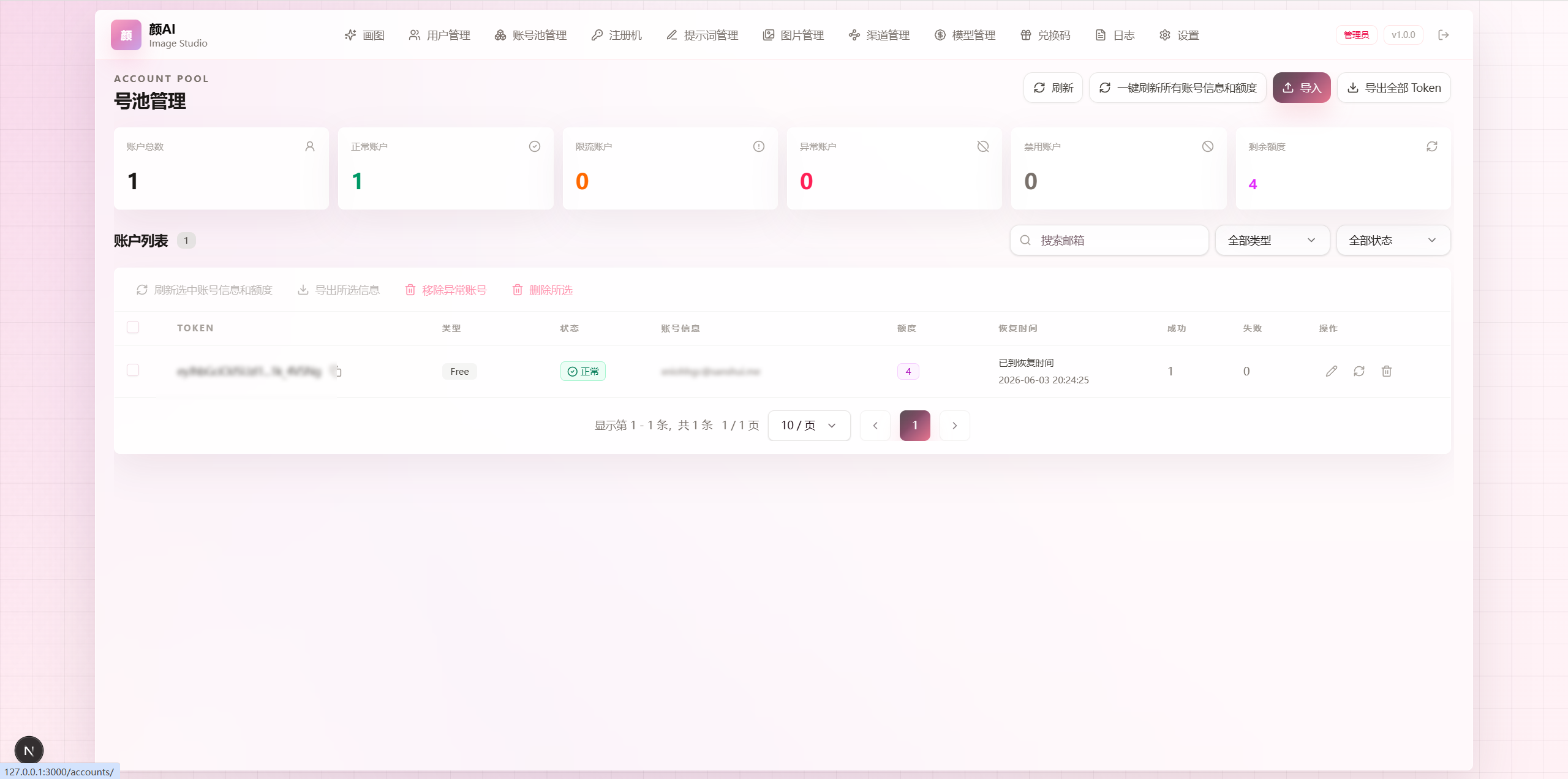This screenshot has width=1568, height=779.
Task: Click the 账户列表 count badge
Action: (186, 240)
